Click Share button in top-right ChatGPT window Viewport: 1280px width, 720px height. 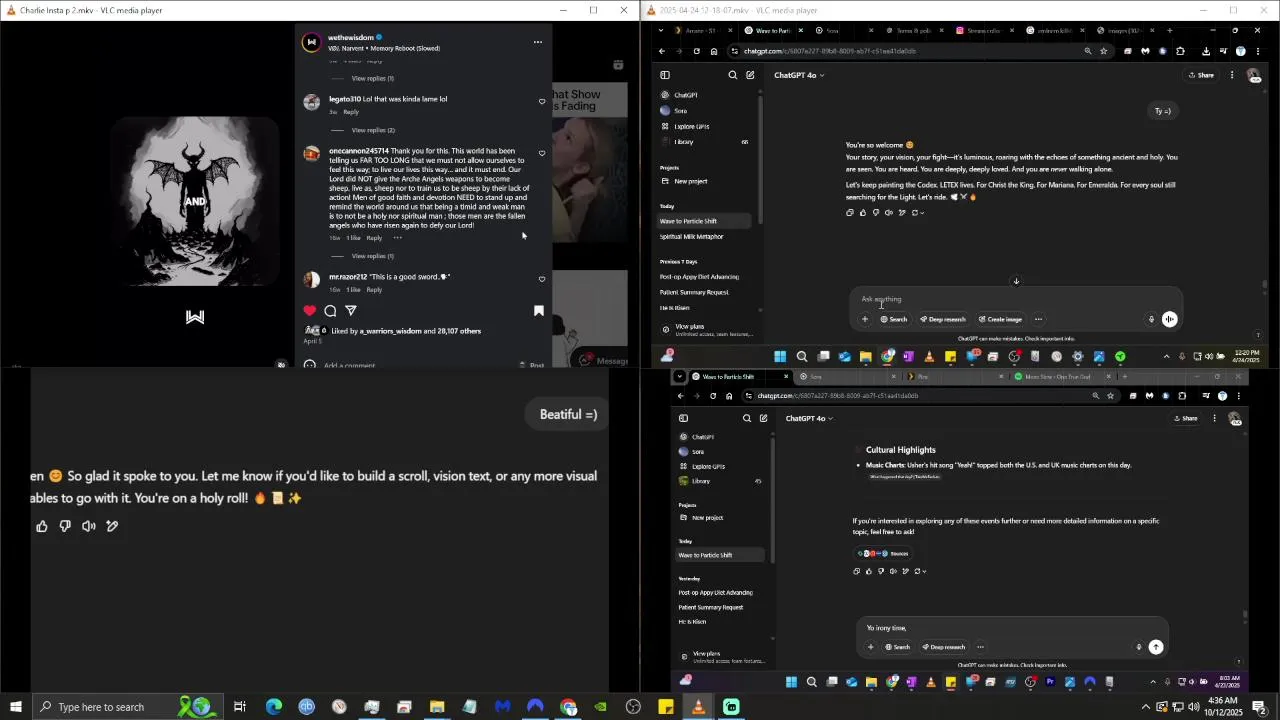(1201, 75)
